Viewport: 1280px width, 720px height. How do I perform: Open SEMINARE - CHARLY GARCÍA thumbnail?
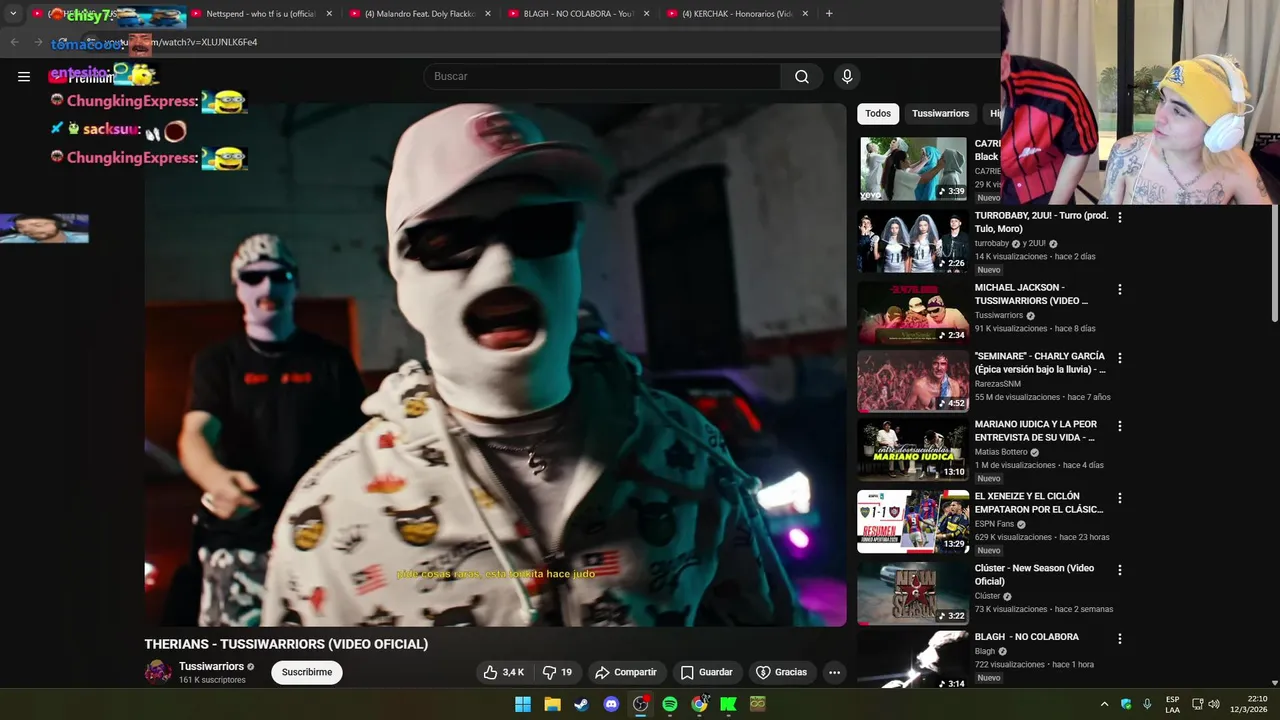pos(913,381)
